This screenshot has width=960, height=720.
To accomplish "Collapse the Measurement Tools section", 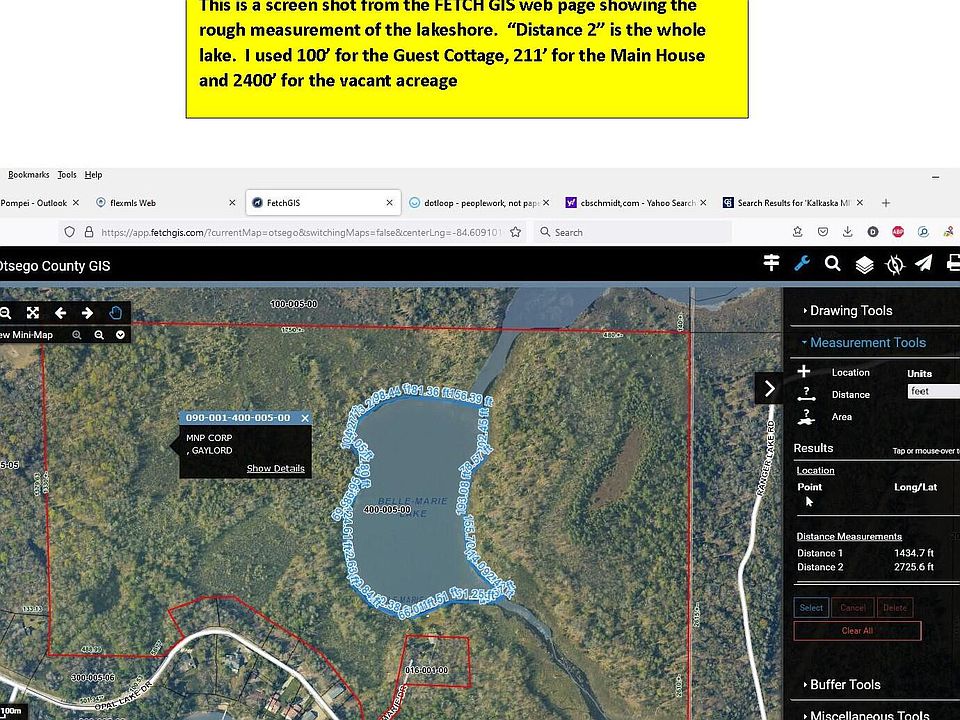I will 867,343.
